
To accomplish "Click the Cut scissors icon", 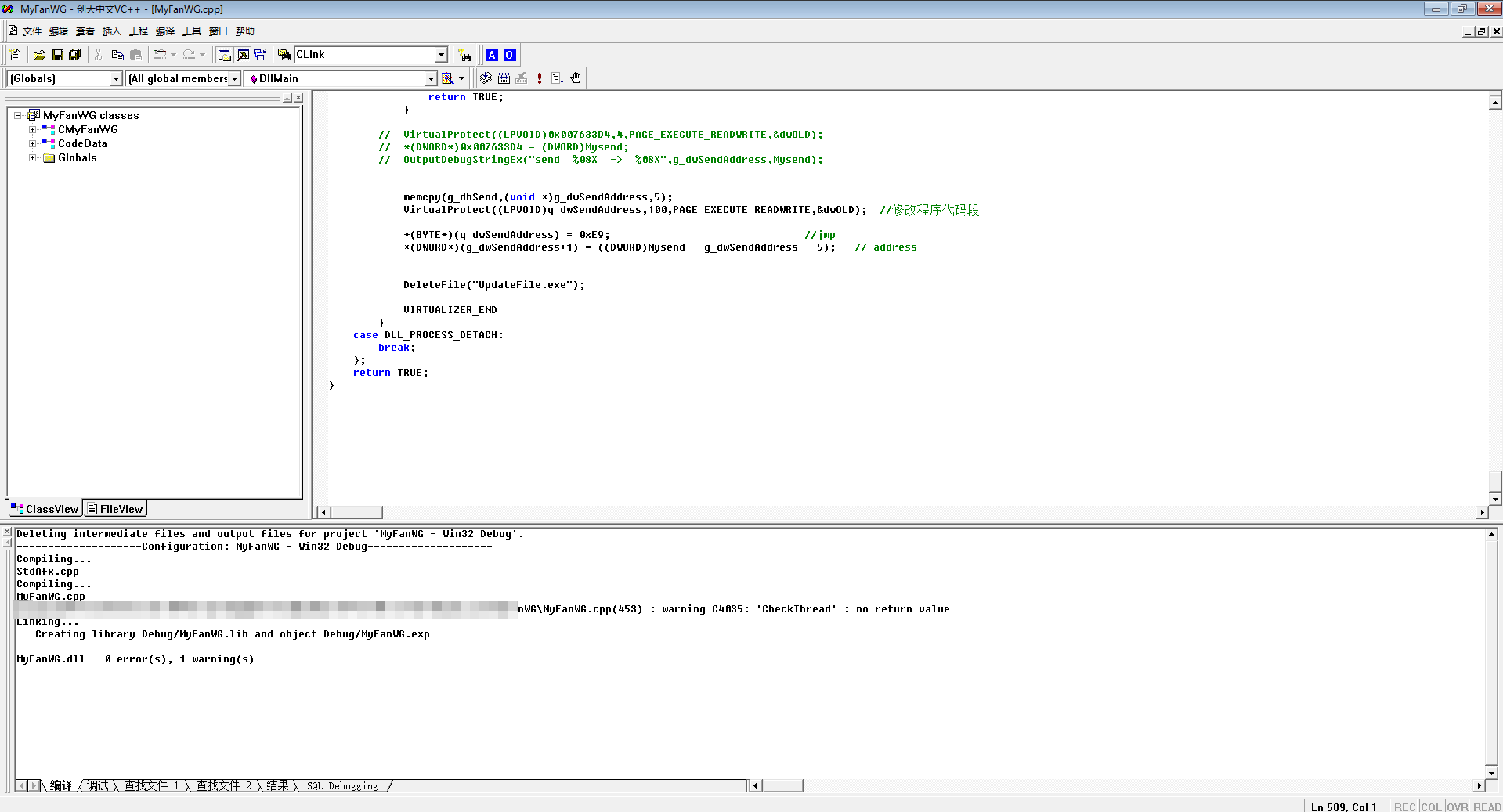I will pos(98,55).
